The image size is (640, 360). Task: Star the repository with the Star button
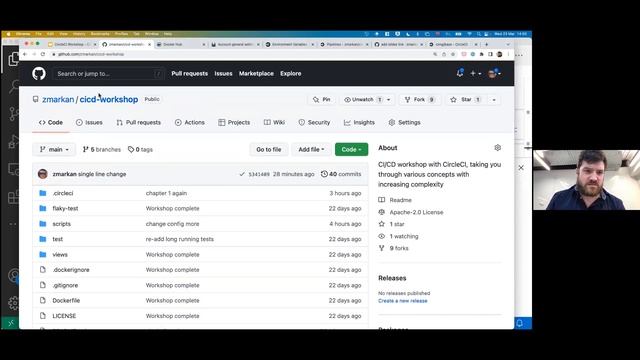click(x=465, y=100)
